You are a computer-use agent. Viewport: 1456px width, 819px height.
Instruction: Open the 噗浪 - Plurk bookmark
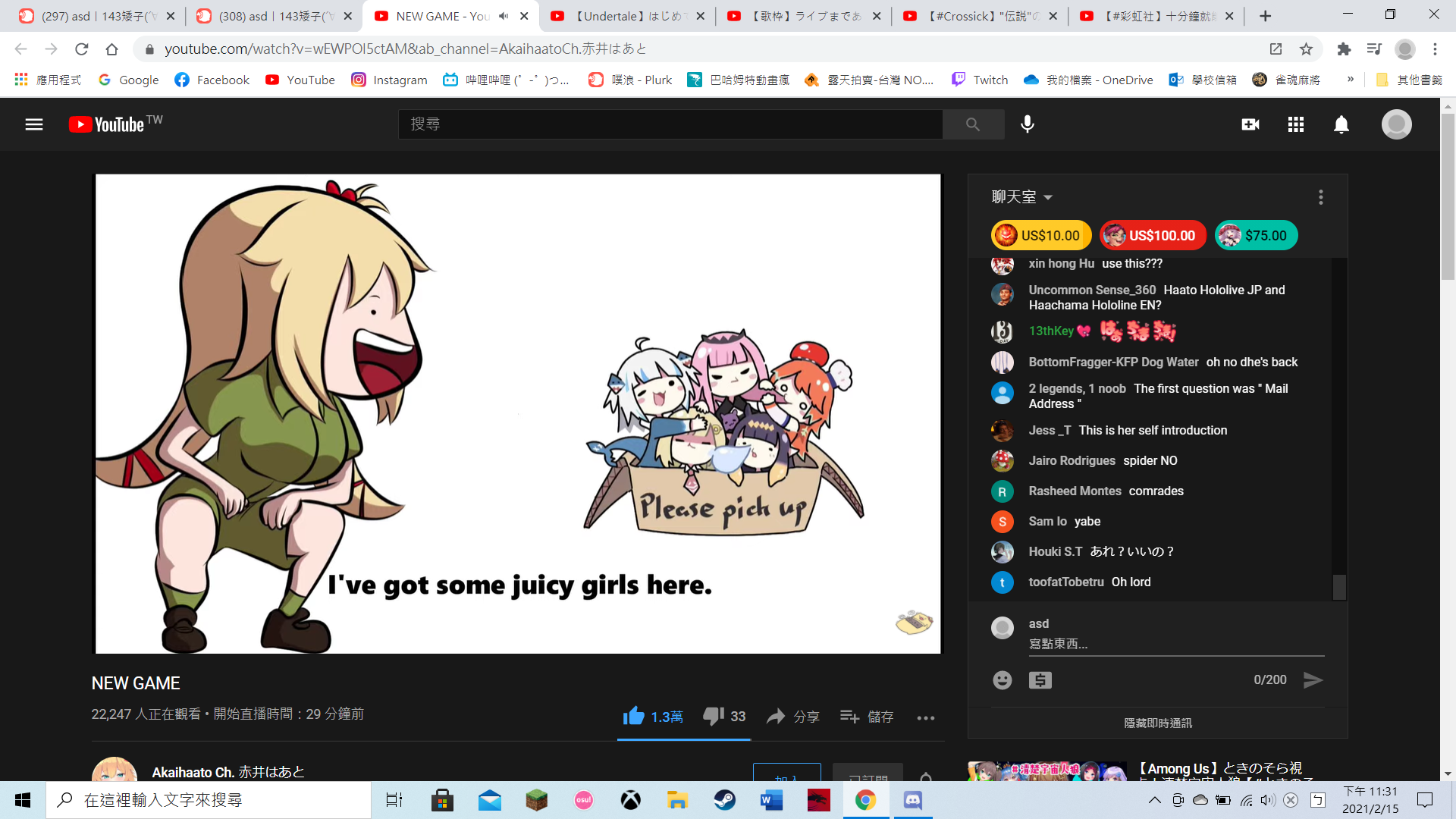click(x=631, y=80)
